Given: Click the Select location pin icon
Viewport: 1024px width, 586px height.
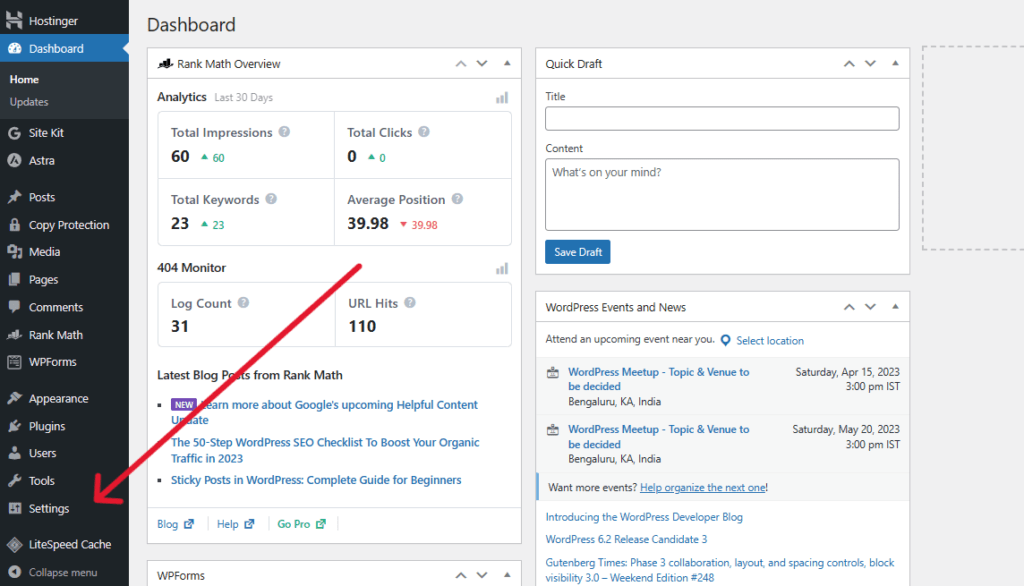Looking at the screenshot, I should coord(726,340).
